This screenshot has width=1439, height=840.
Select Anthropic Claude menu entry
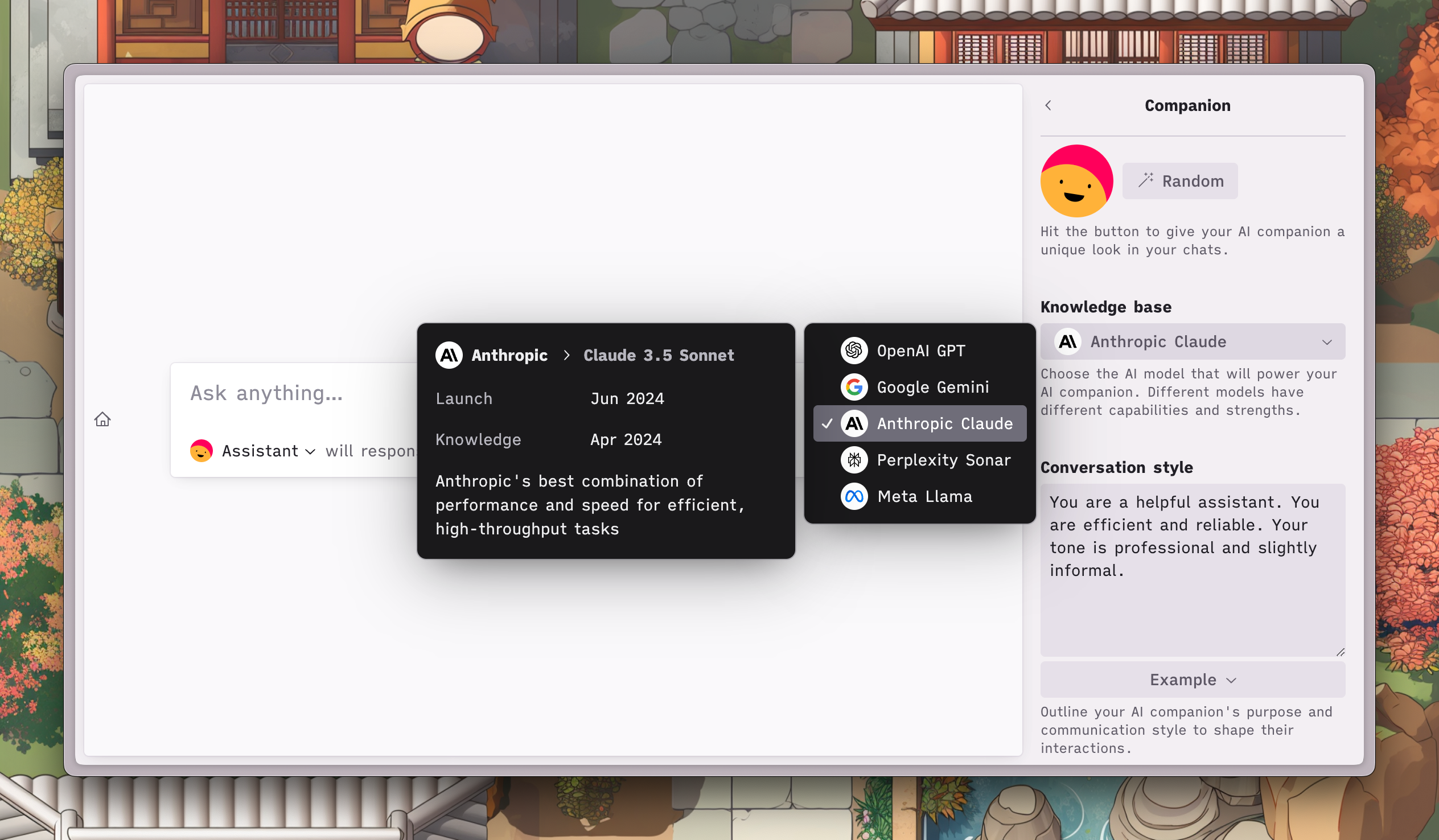pyautogui.click(x=919, y=424)
